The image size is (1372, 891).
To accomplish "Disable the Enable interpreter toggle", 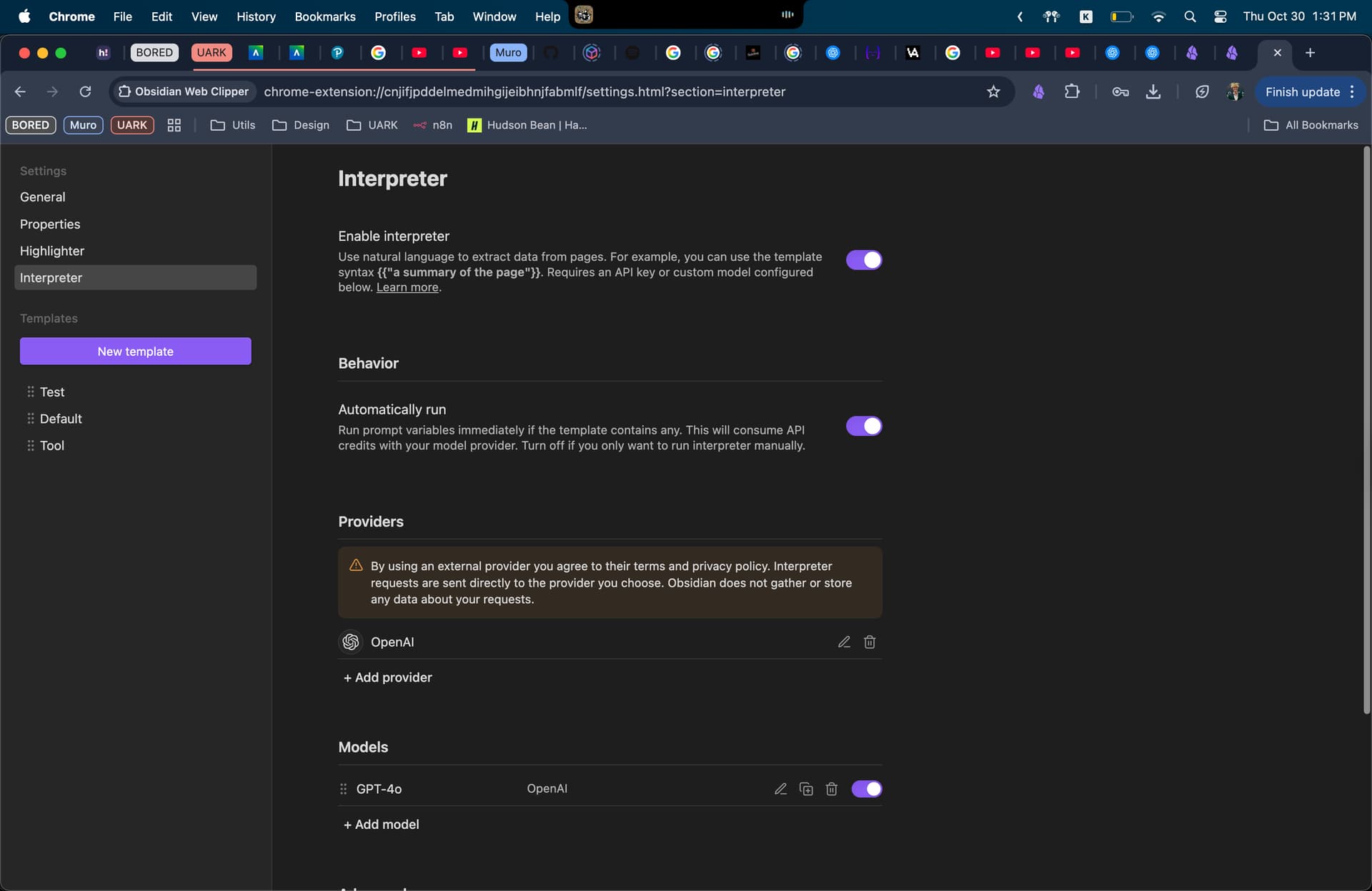I will click(864, 260).
